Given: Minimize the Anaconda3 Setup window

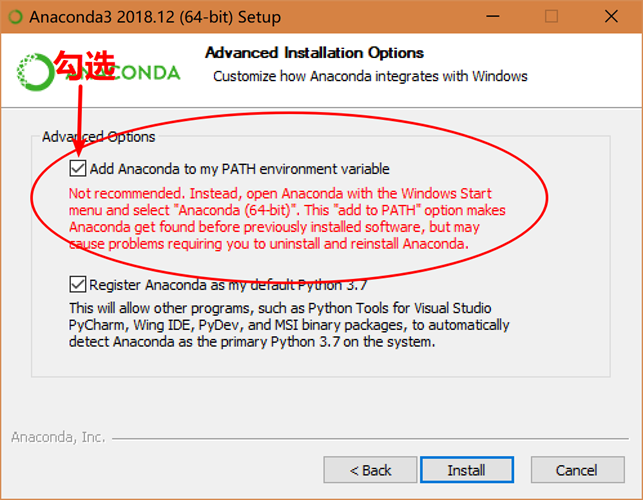Looking at the screenshot, I should [x=493, y=16].
